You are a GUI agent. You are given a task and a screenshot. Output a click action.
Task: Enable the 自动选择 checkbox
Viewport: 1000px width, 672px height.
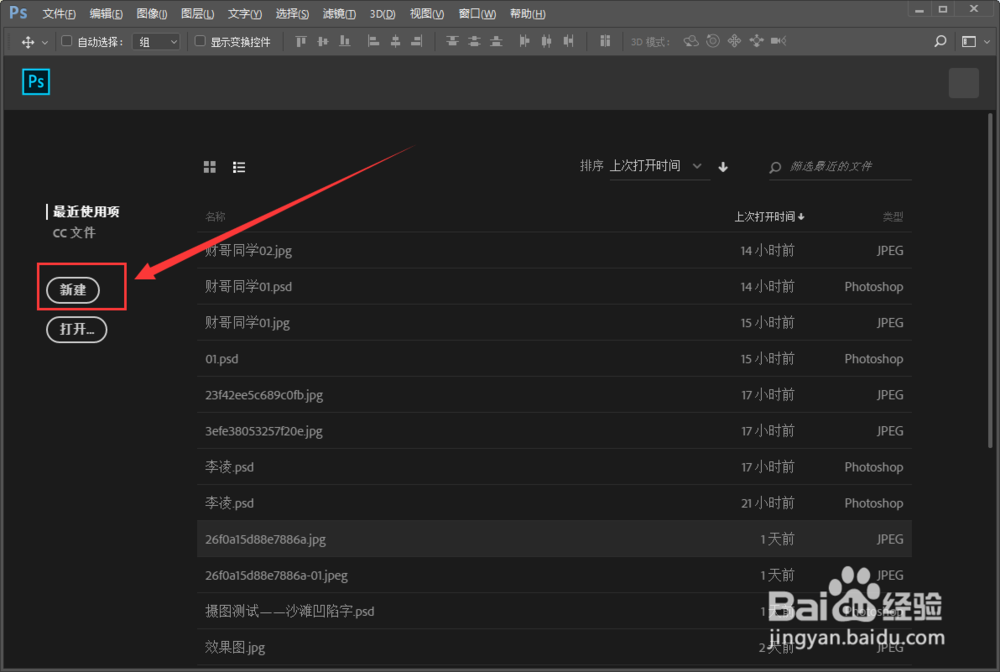coord(66,41)
